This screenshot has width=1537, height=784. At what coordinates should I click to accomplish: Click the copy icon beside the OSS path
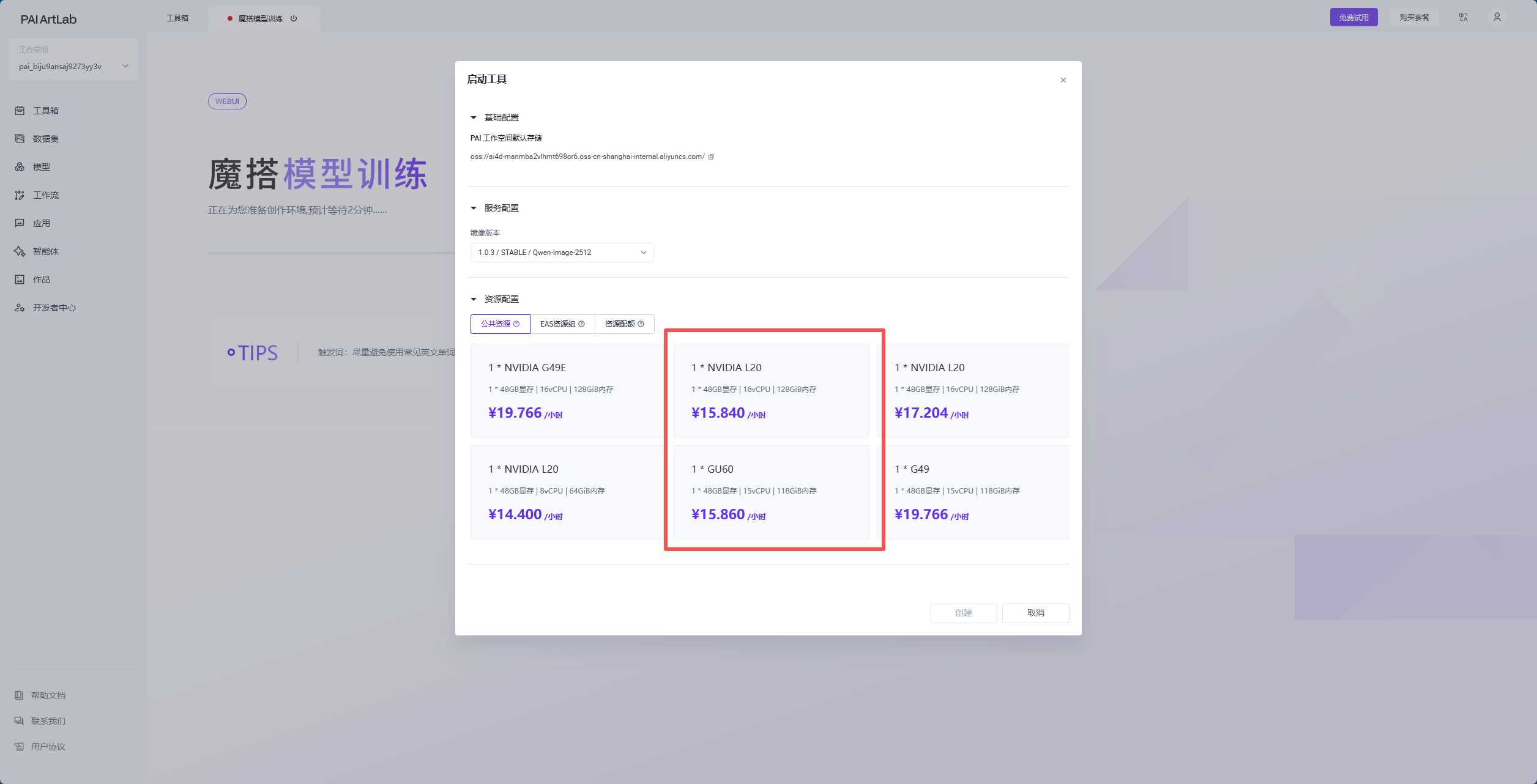point(711,157)
